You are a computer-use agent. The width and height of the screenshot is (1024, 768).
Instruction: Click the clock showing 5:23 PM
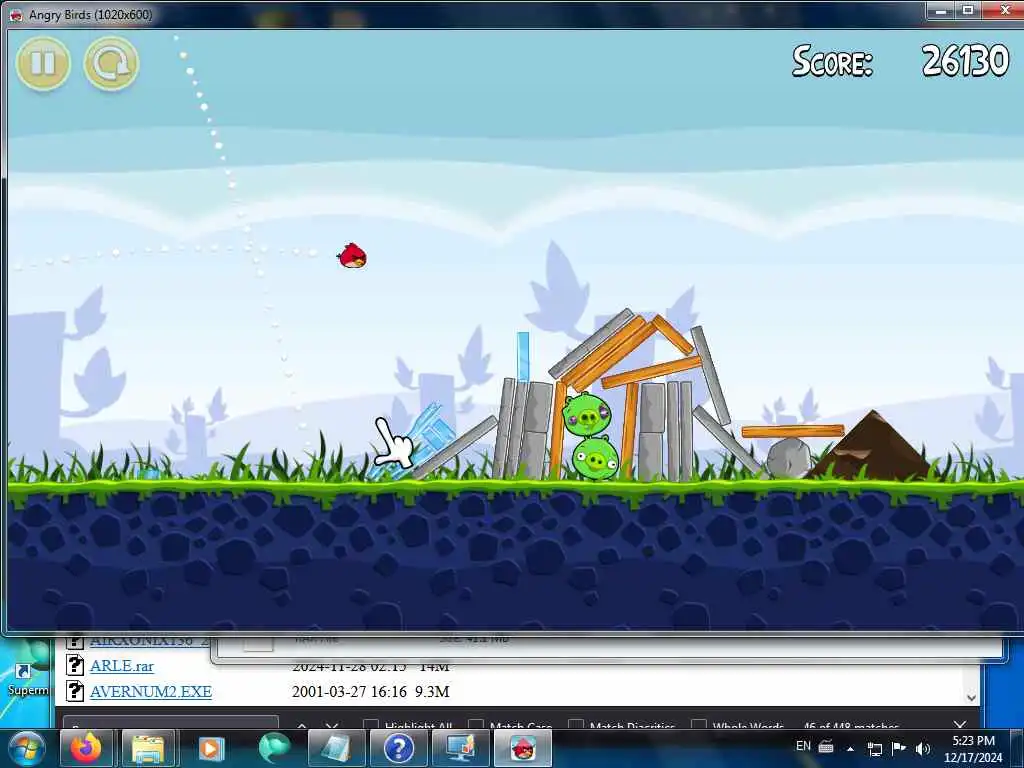(x=973, y=741)
